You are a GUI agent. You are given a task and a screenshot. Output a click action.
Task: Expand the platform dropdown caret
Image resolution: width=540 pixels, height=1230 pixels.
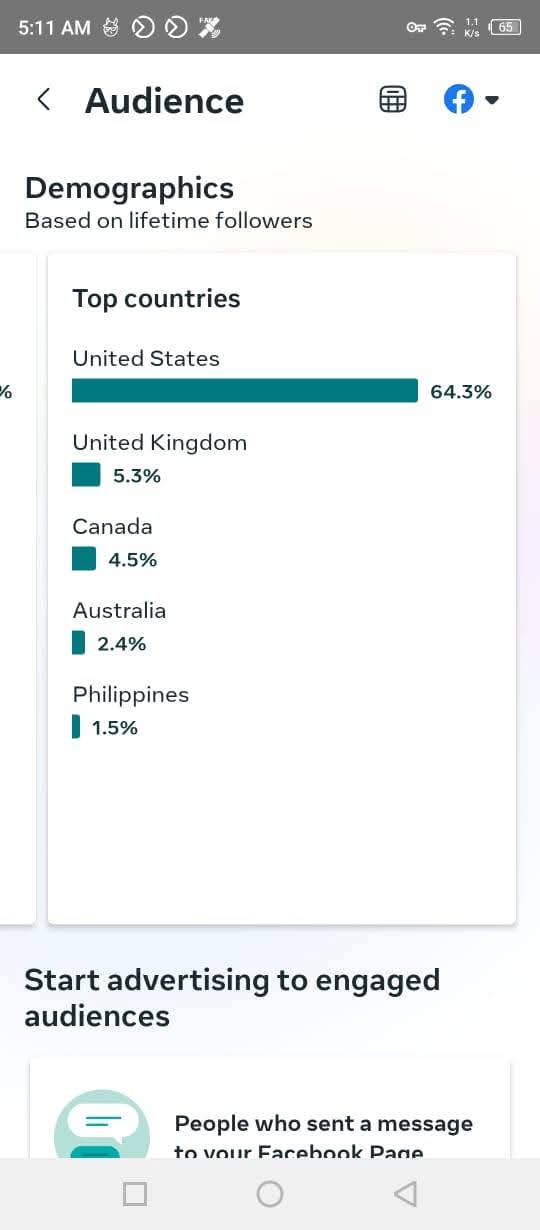click(491, 100)
